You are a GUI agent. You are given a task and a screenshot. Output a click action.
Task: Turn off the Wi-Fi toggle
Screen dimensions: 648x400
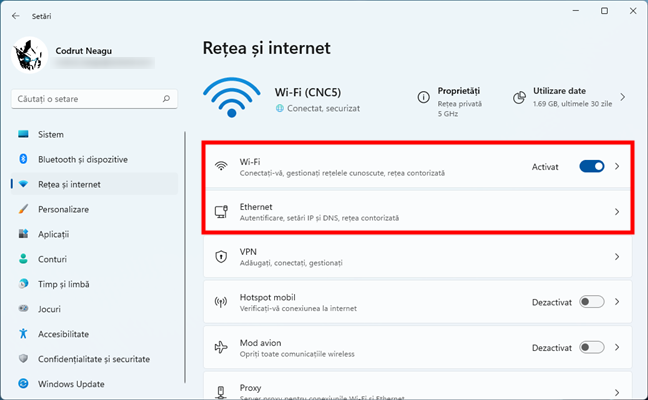pos(592,167)
